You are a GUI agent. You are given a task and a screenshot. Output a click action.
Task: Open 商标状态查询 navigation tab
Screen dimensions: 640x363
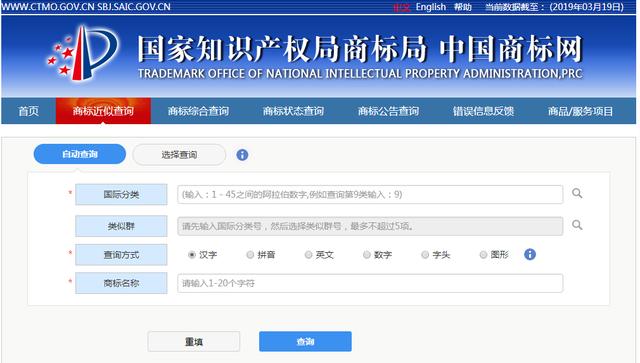[x=293, y=111]
